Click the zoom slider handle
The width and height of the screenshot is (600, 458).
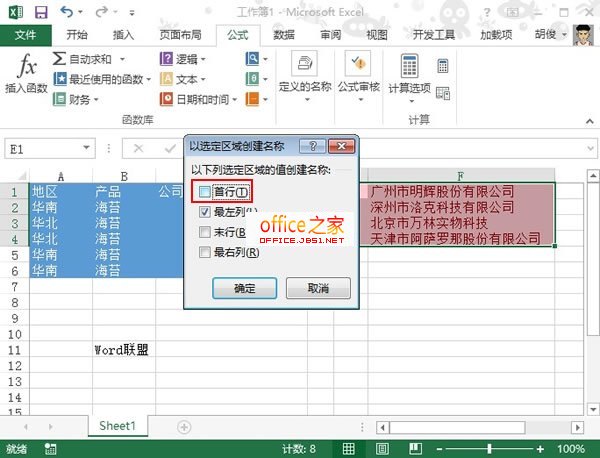[489, 448]
